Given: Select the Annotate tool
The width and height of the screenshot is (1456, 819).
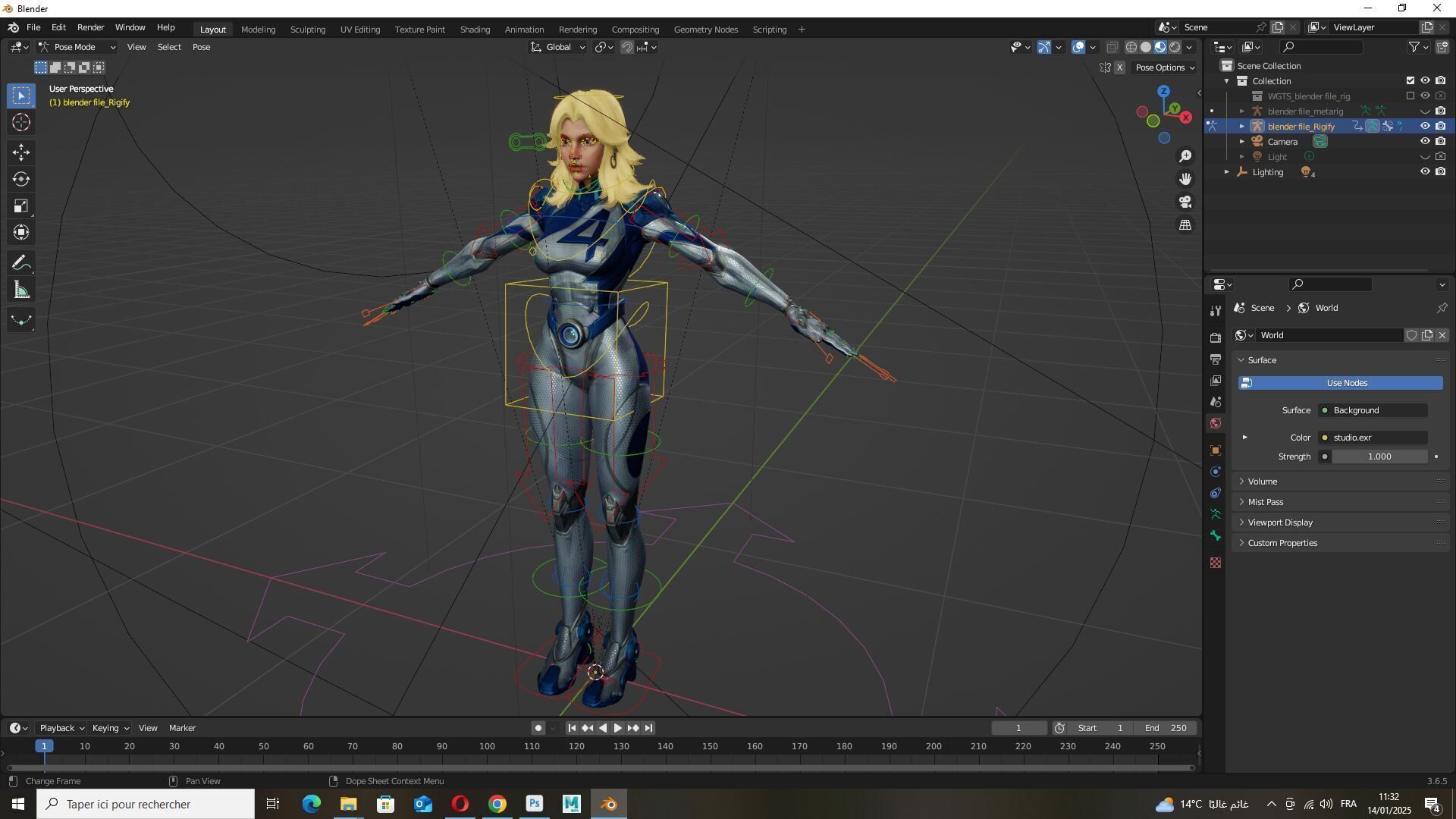Looking at the screenshot, I should pos(21,263).
